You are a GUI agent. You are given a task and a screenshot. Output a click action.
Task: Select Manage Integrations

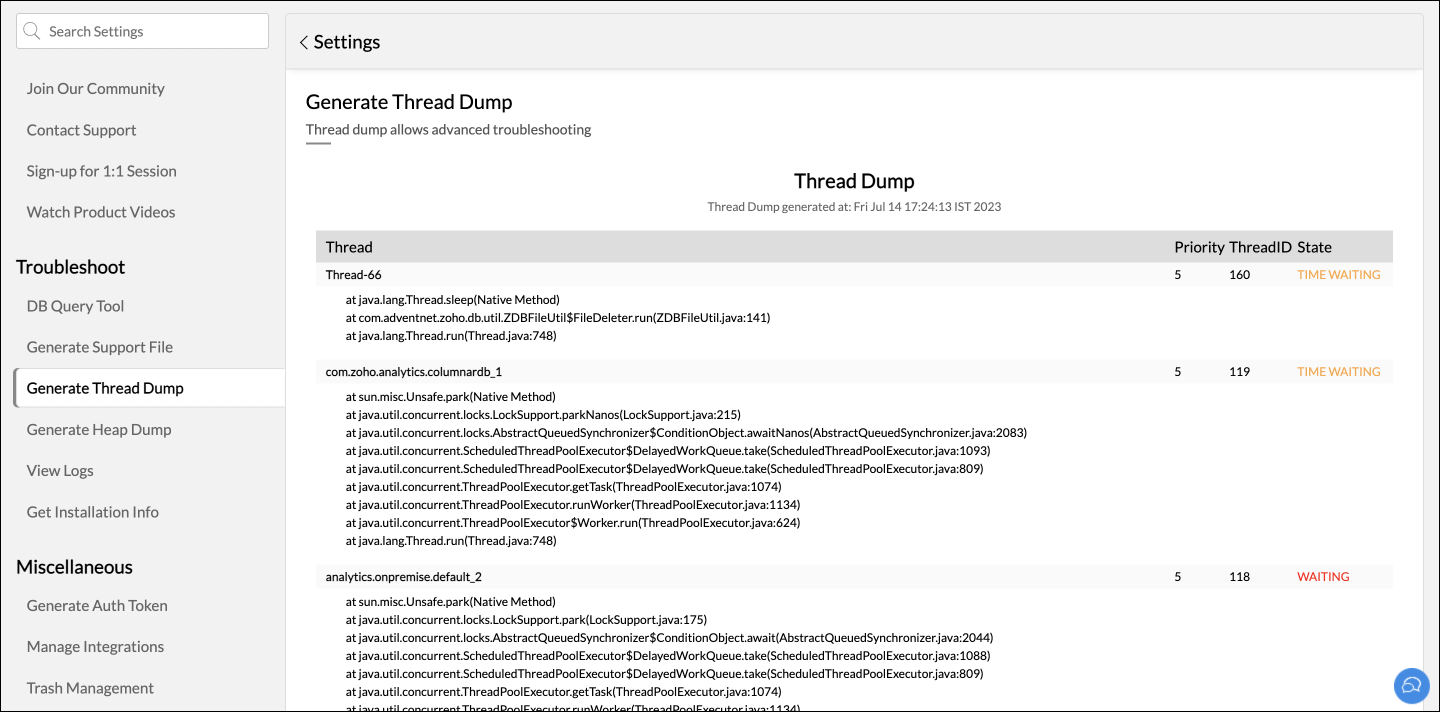click(95, 646)
